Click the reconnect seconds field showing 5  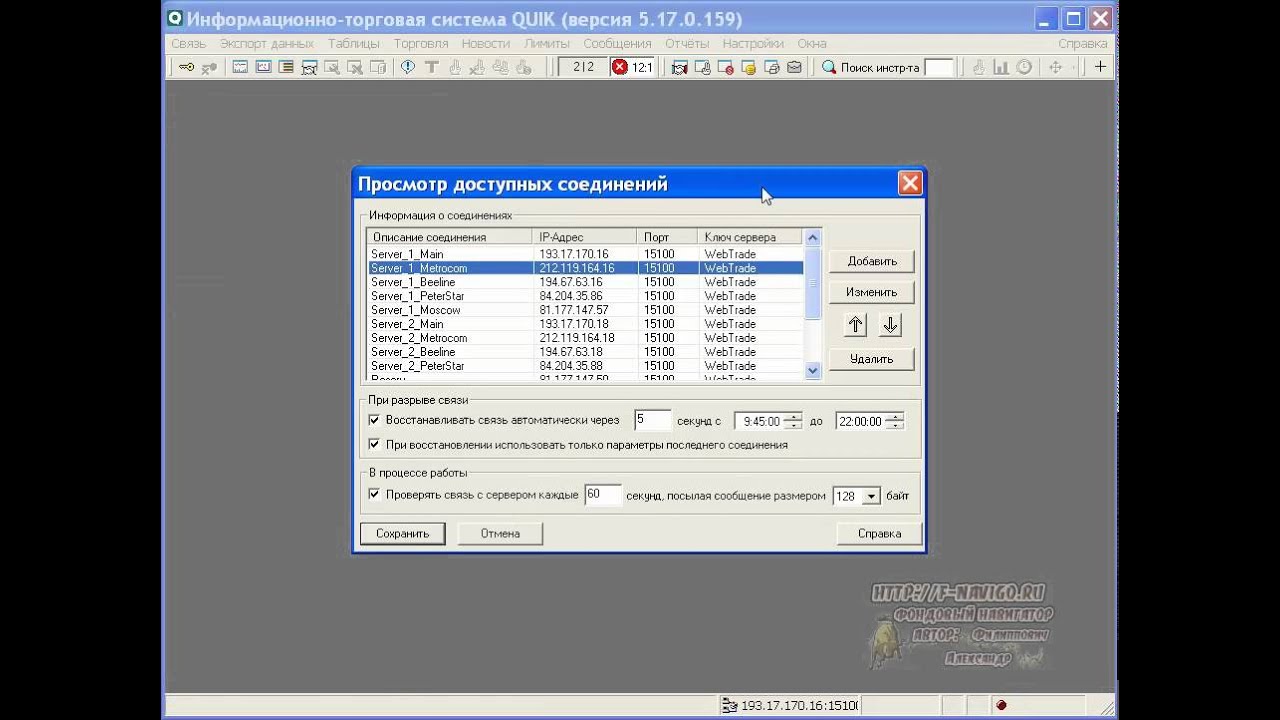click(652, 420)
